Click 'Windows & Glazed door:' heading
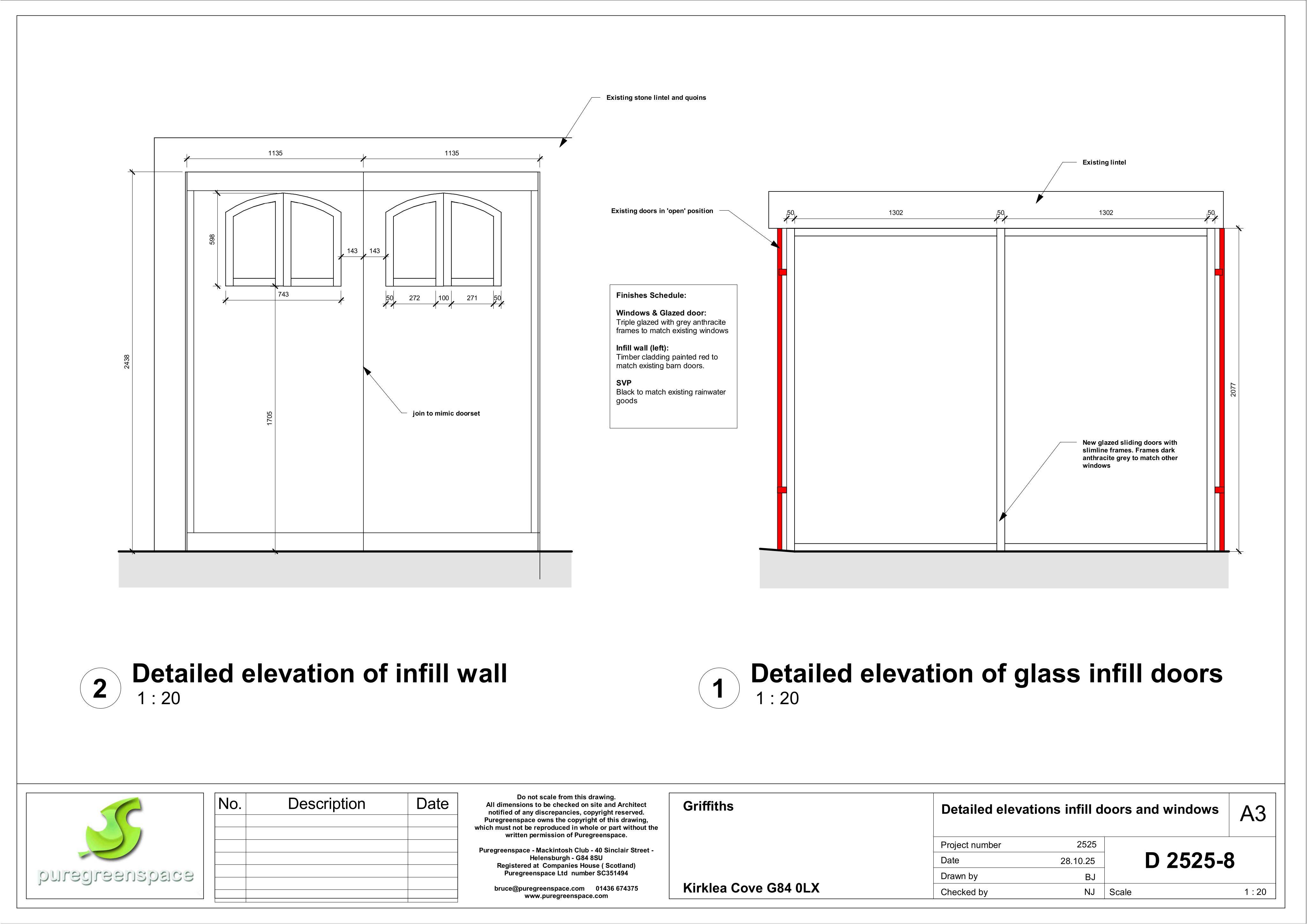Screen dimensions: 1307x924 (x=661, y=313)
